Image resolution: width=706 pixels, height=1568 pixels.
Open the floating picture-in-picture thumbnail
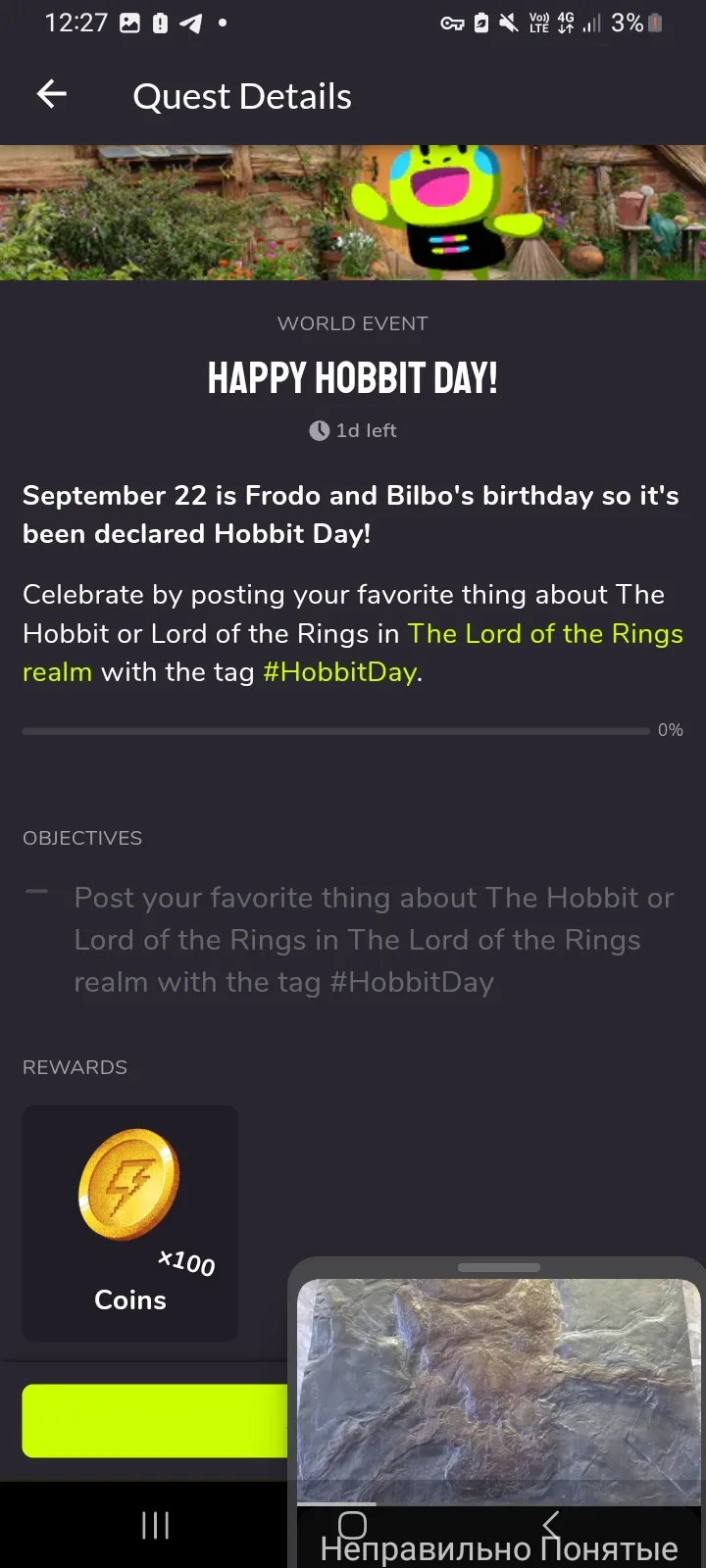498,1392
